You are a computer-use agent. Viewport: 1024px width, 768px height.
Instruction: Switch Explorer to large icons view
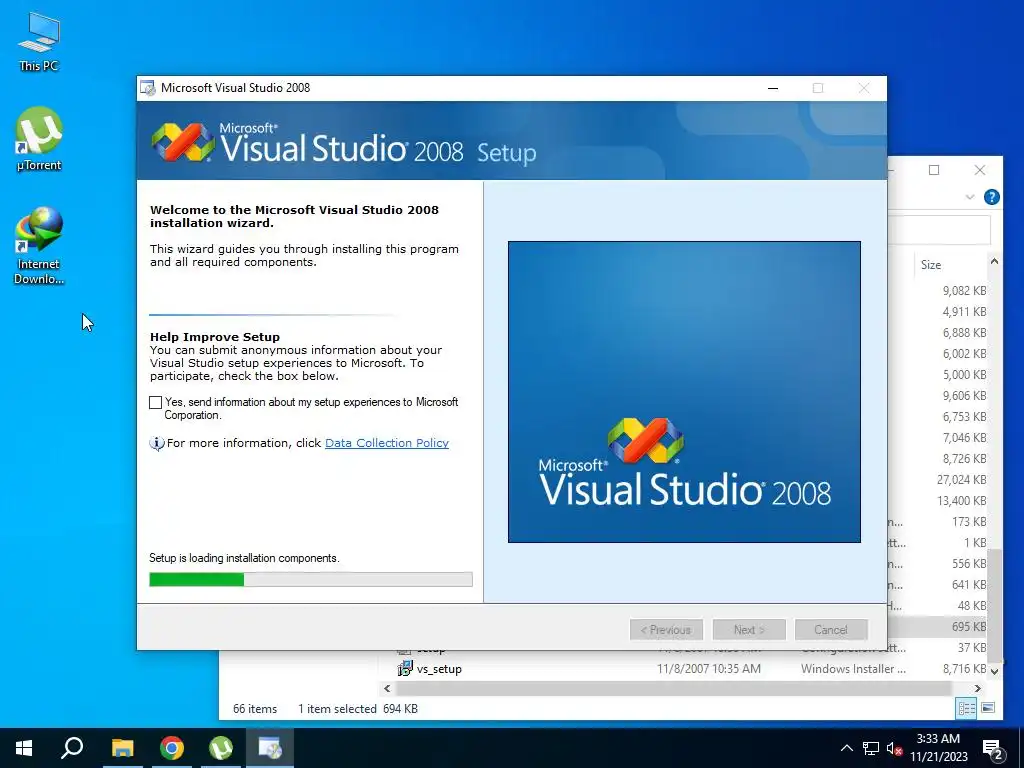(x=987, y=708)
